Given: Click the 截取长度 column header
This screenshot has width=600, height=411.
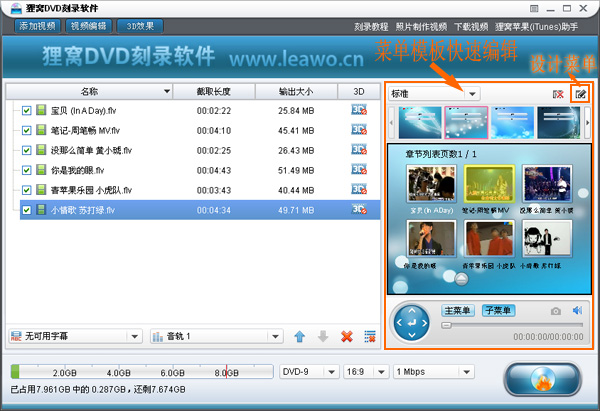Looking at the screenshot, I should [214, 91].
